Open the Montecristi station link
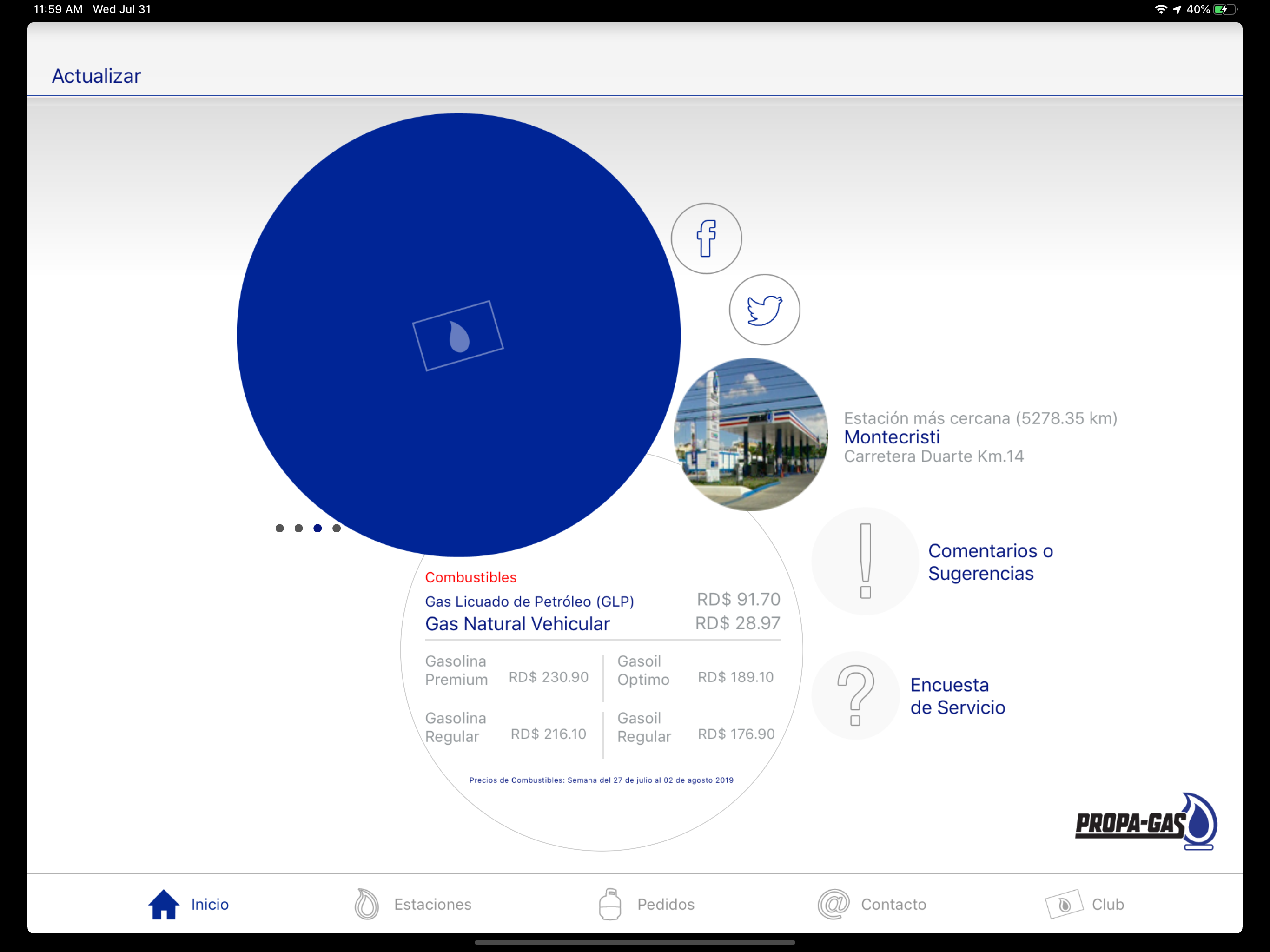Screen dimensions: 1270x952 click(x=892, y=437)
